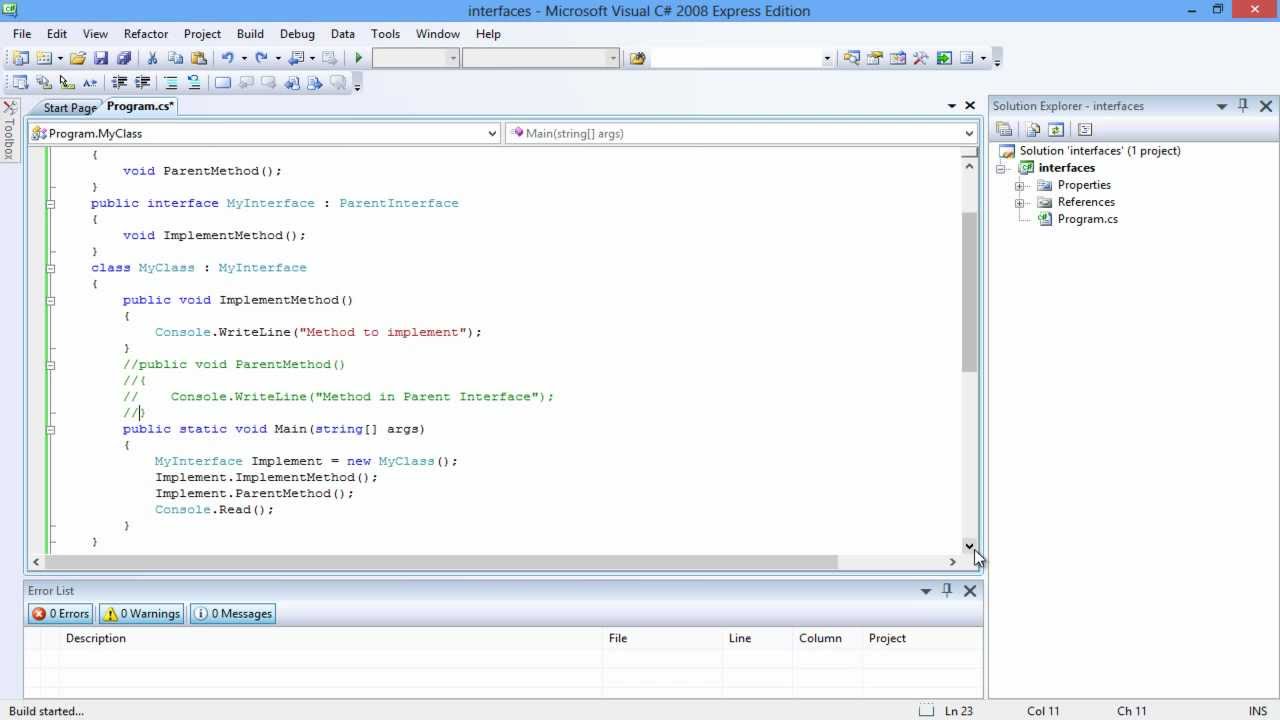The height and width of the screenshot is (720, 1280).
Task: Click the Complete Word icon
Action: [90, 83]
